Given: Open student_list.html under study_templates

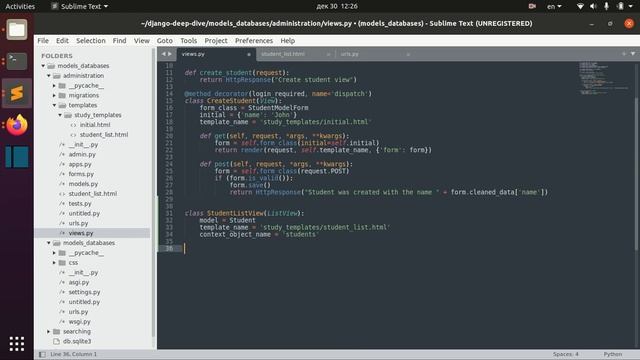Looking at the screenshot, I should click(x=104, y=135).
